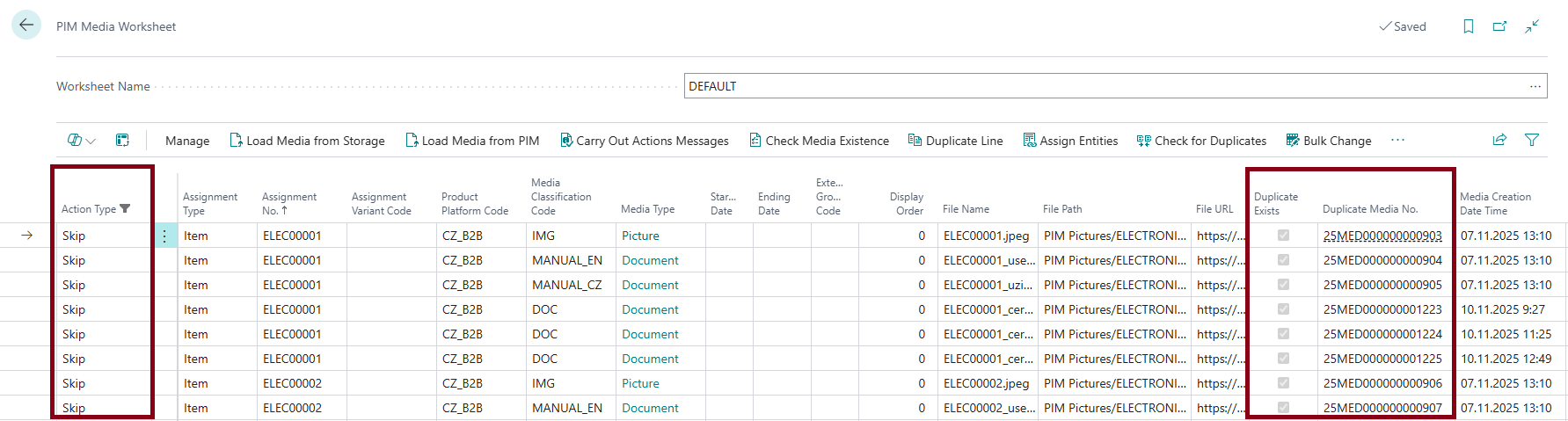Click the edit list icon
Image resolution: width=1568 pixels, height=421 pixels.
(122, 140)
